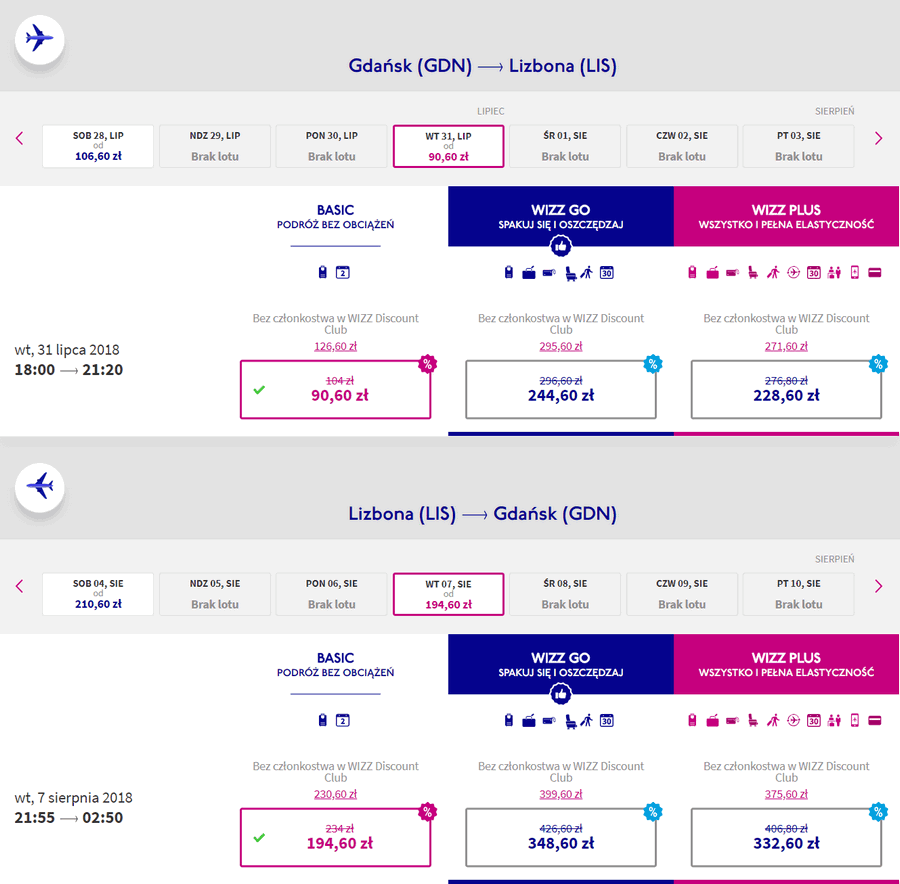Screen dimensions: 900x884
Task: Open the outbound WIZZ PLUS bundle header
Action: coord(786,216)
